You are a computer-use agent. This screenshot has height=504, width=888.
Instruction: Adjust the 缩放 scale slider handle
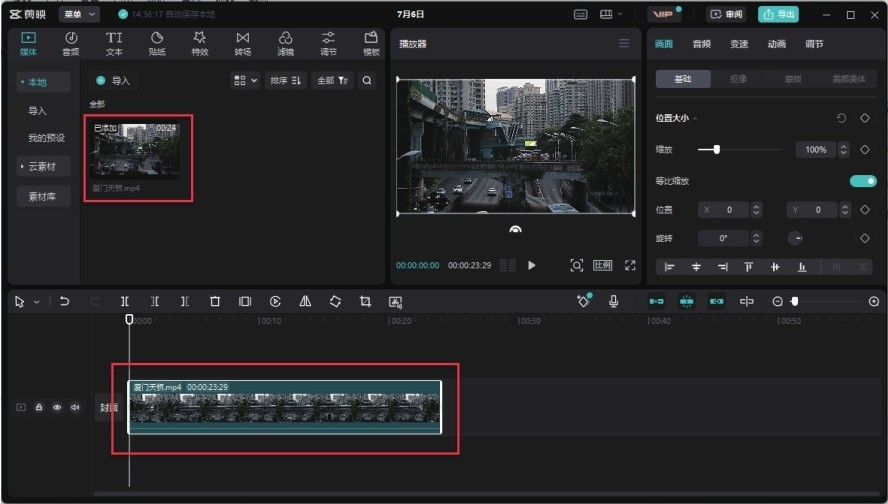click(716, 150)
